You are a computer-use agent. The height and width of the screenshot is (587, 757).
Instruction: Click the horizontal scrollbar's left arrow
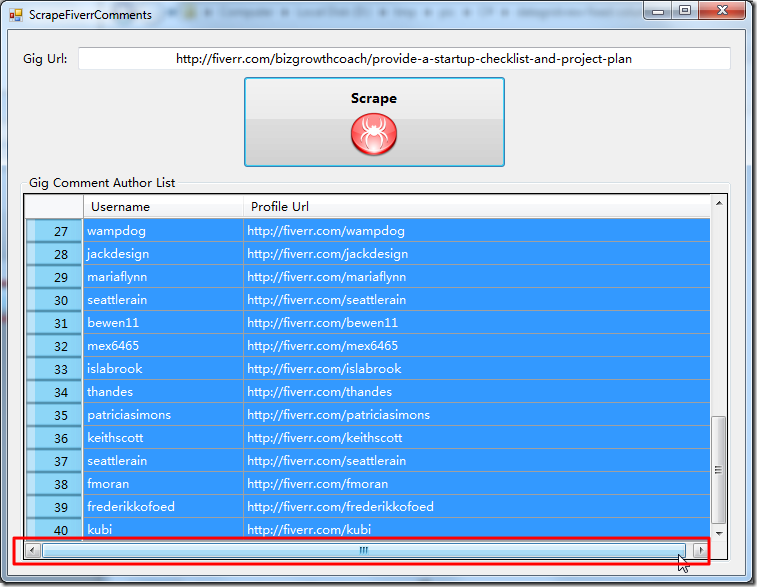(32, 550)
